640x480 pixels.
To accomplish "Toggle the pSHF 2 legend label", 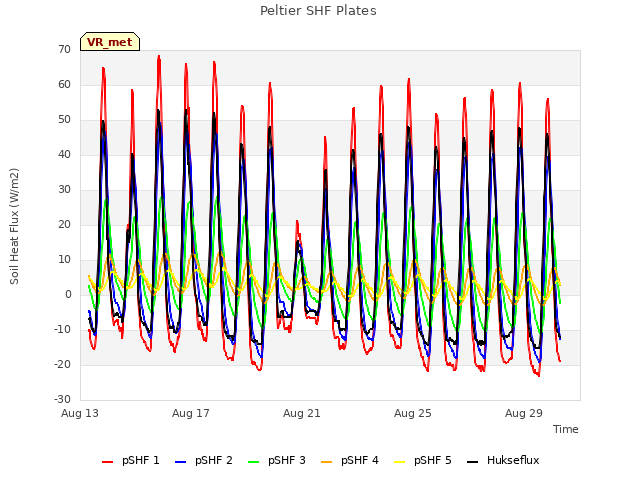I will [x=214, y=460].
